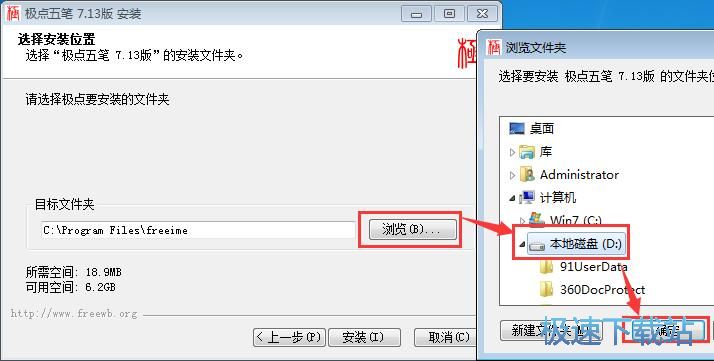Select the 库 libraries tree item
Viewport: 714px width, 361px height.
pyautogui.click(x=546, y=152)
